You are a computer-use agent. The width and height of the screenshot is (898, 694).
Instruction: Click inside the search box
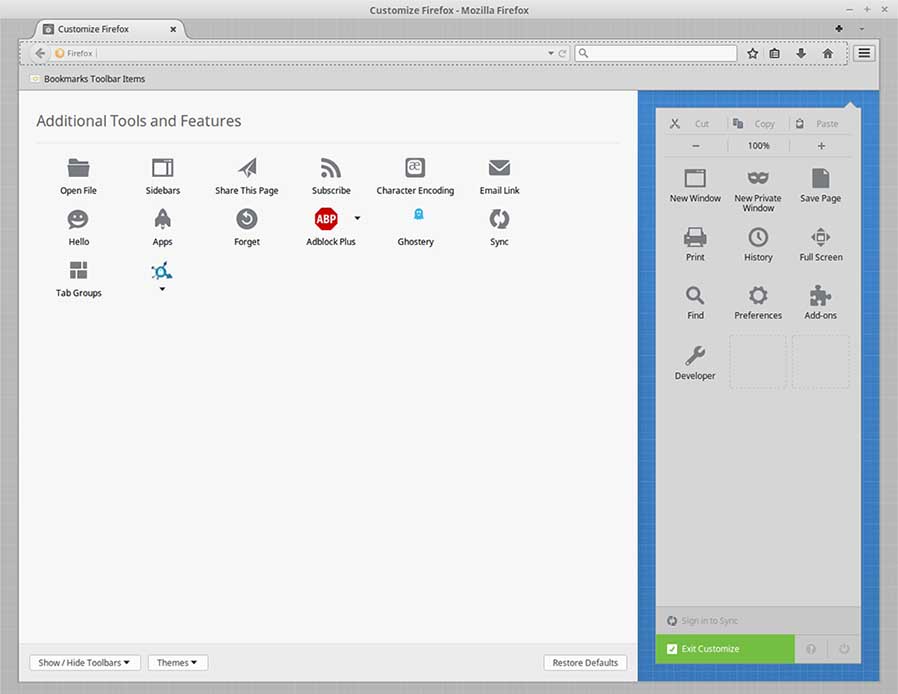pyautogui.click(x=656, y=53)
